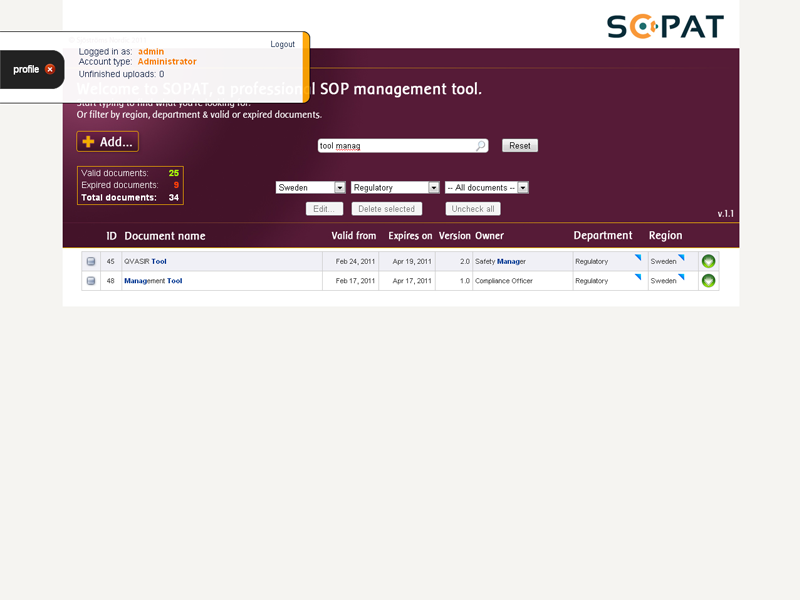Sort by the Valid from column header
800x600 pixels.
pyautogui.click(x=354, y=236)
